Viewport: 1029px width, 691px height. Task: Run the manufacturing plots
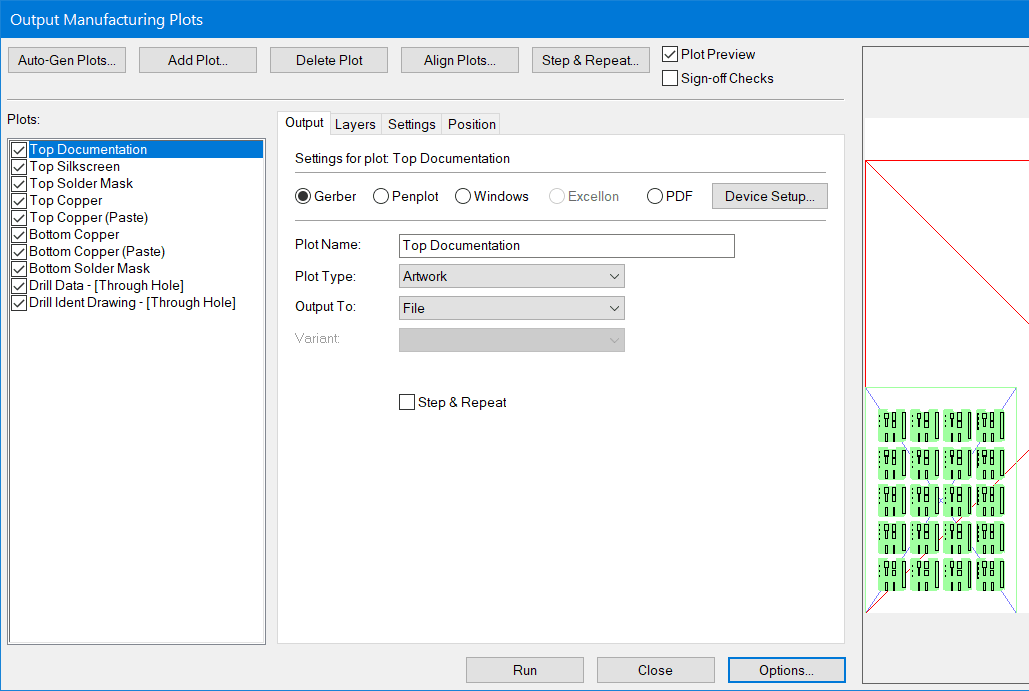(x=525, y=670)
